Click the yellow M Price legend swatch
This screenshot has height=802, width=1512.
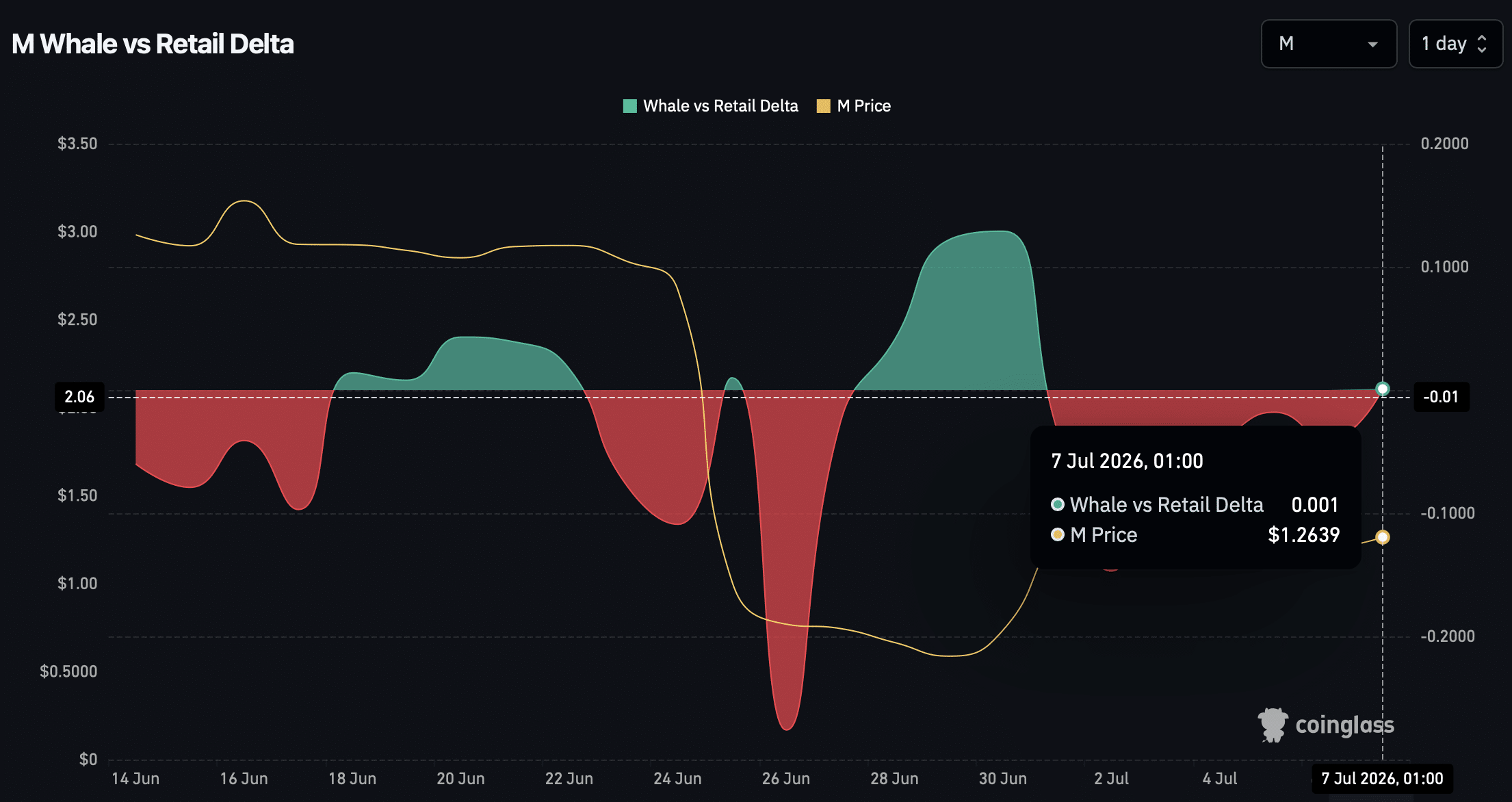click(x=824, y=106)
